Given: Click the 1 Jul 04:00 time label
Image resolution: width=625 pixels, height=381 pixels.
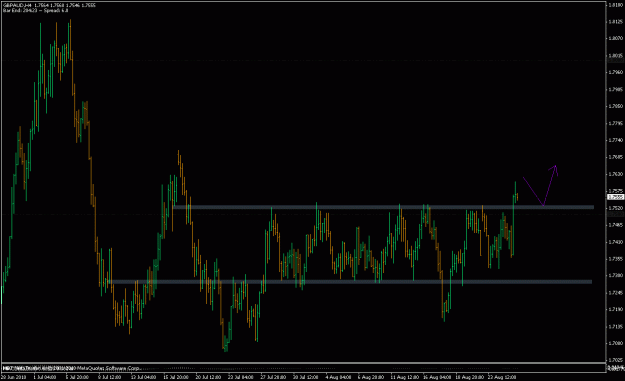Looking at the screenshot, I should [45, 377].
